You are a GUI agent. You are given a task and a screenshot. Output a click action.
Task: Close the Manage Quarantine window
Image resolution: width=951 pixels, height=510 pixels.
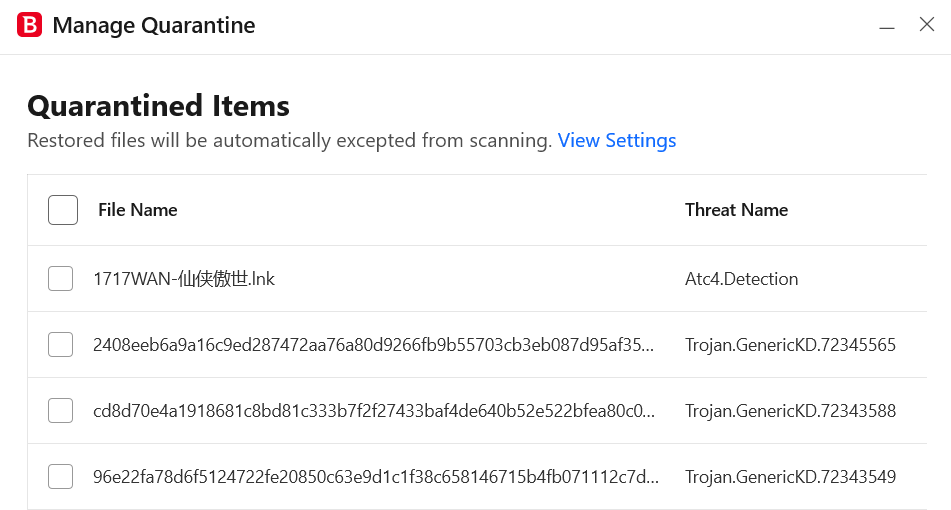click(x=927, y=24)
